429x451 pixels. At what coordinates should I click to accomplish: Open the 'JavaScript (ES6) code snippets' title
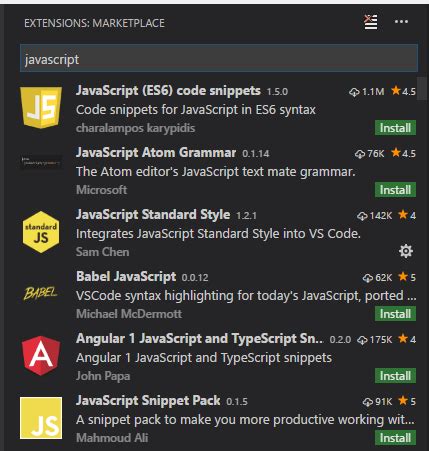[168, 91]
